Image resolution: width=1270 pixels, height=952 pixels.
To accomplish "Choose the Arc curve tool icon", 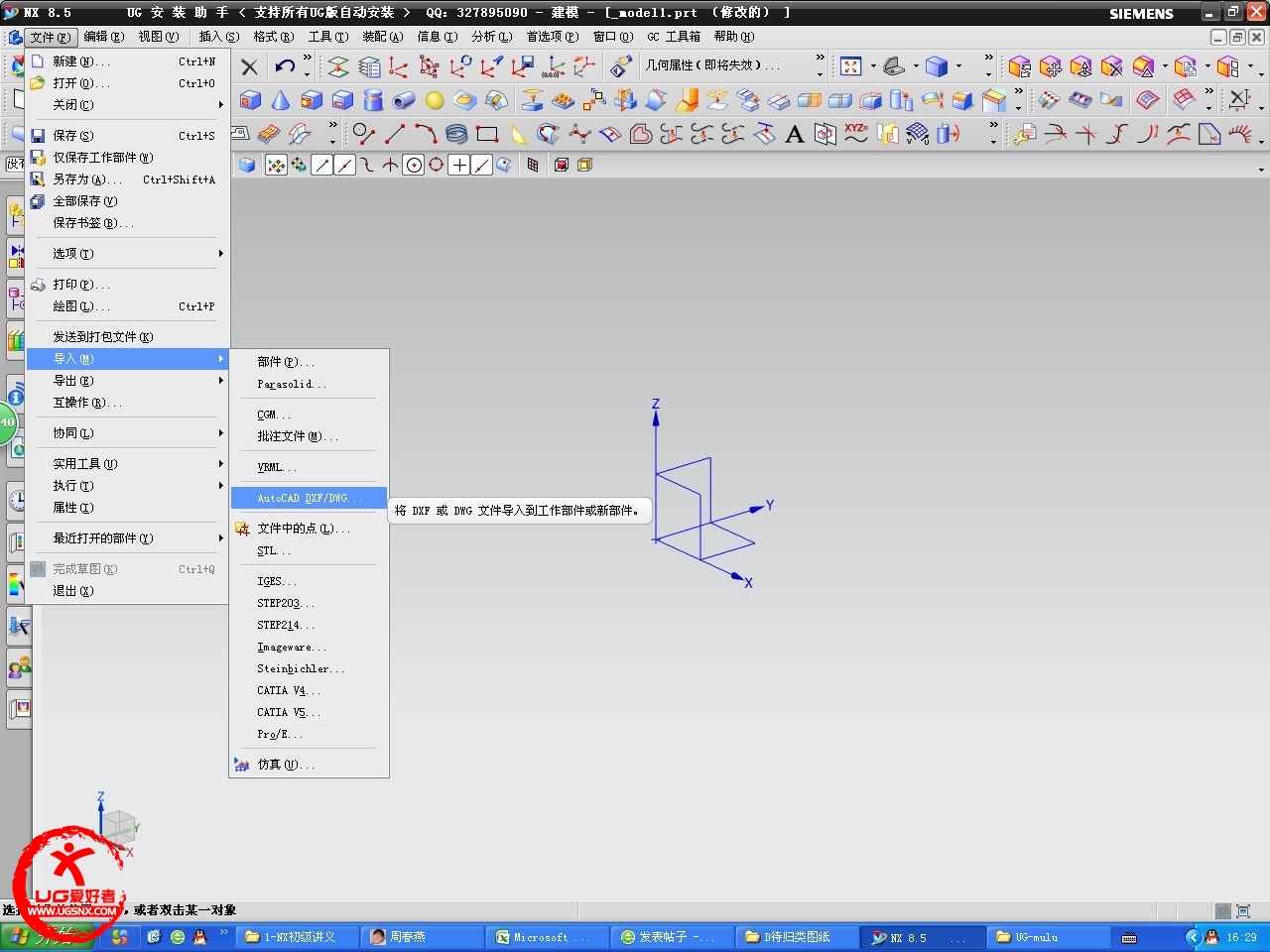I will tap(426, 134).
